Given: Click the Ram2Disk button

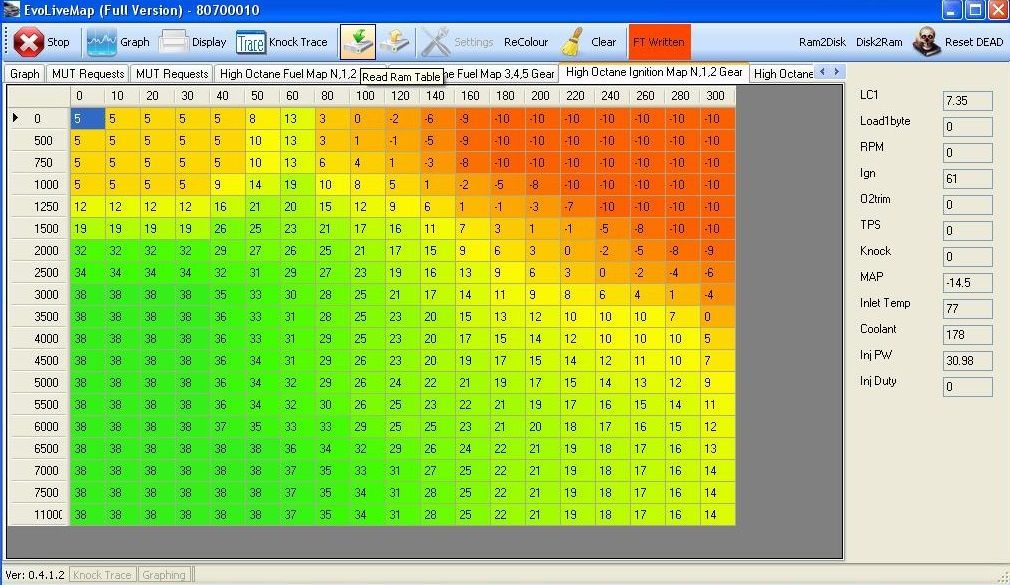Looking at the screenshot, I should [x=822, y=43].
